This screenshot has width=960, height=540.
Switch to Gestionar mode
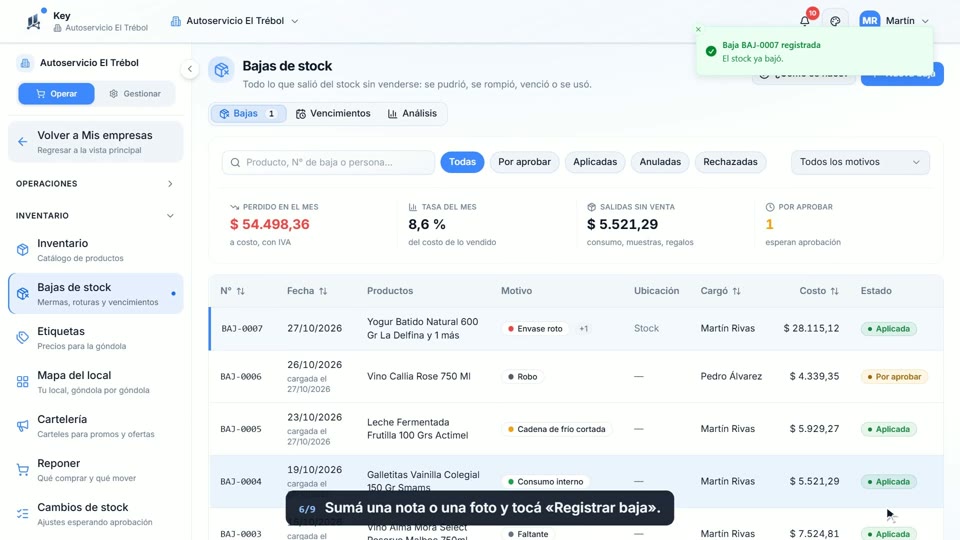coord(135,94)
